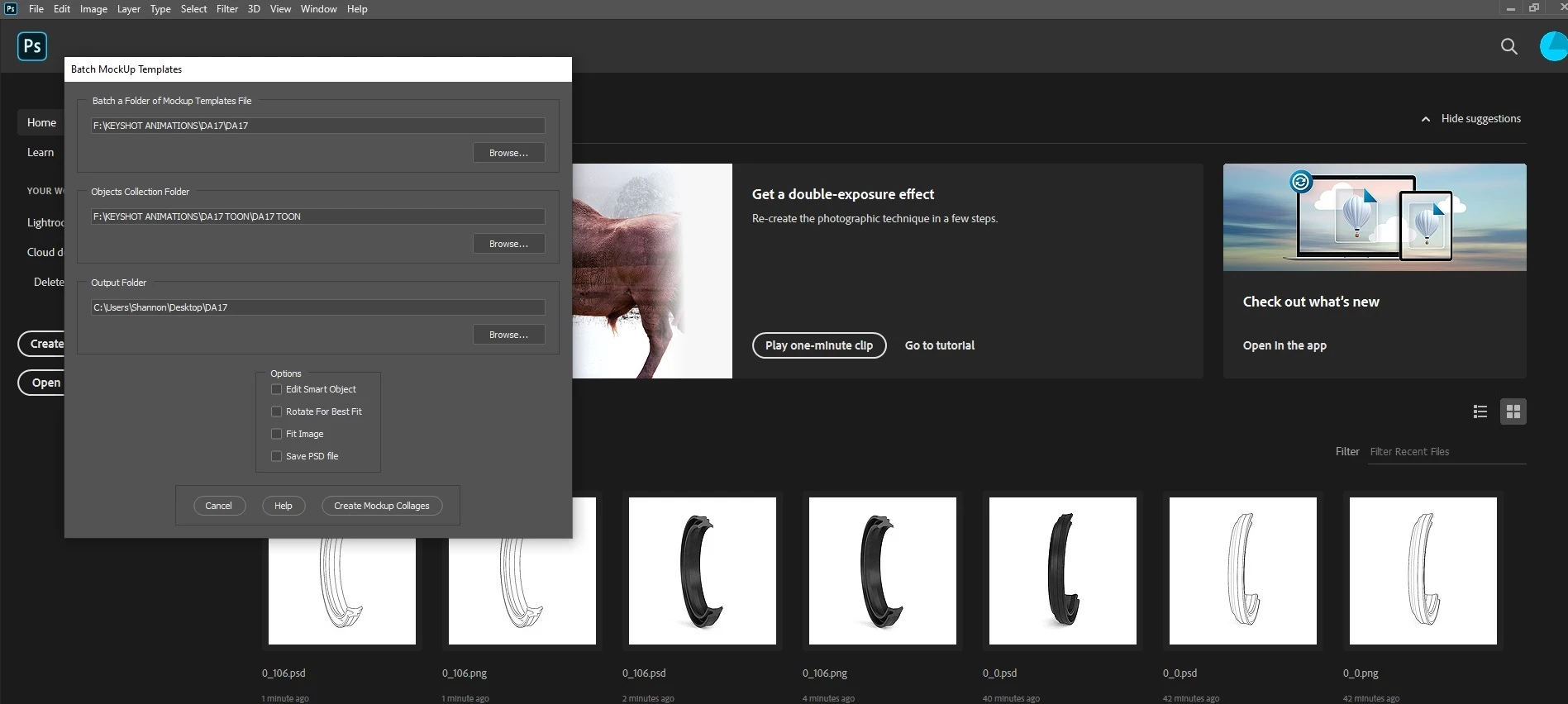This screenshot has height=704, width=1568.
Task: Open the Layer menu
Action: pos(128,9)
